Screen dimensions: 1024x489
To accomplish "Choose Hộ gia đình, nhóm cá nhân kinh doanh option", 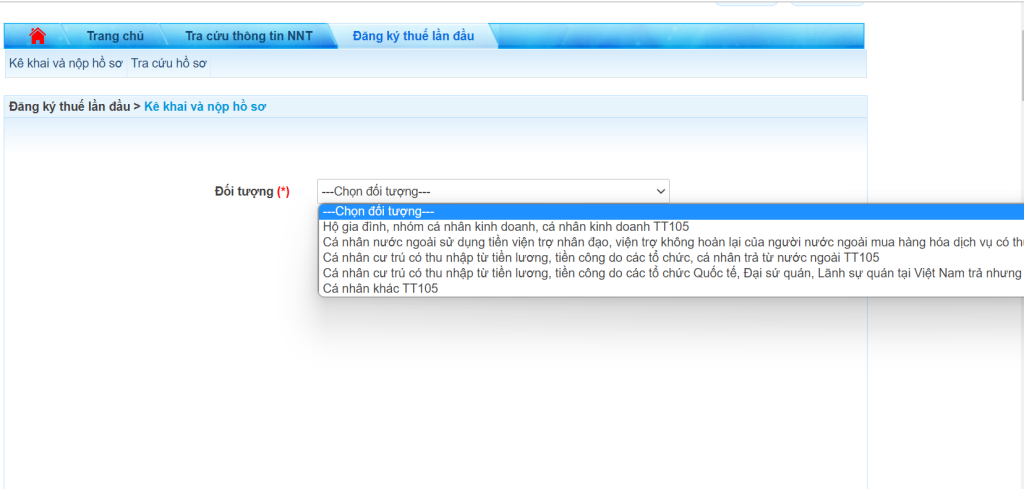I will 505,227.
